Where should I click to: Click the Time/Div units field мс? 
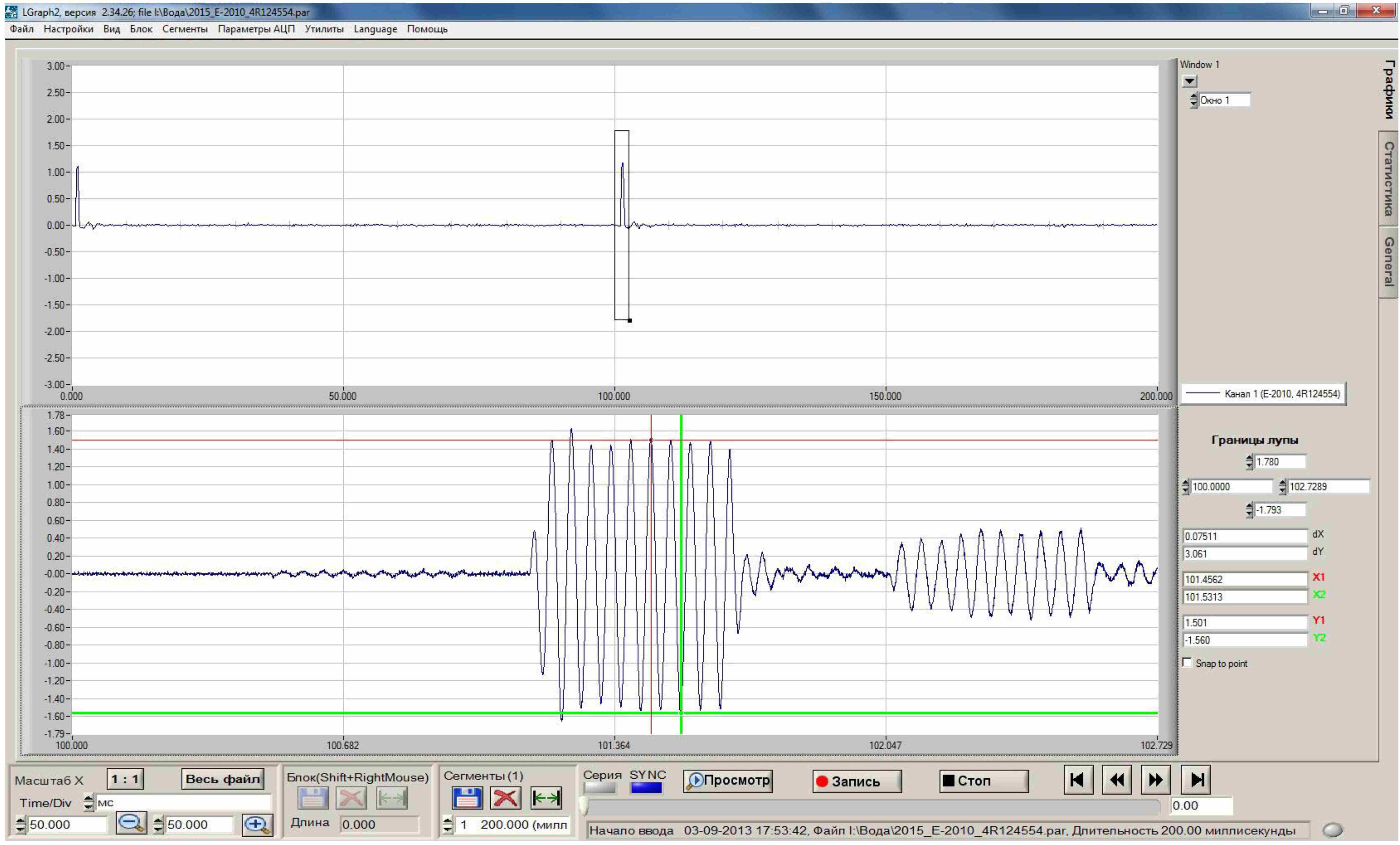point(184,802)
